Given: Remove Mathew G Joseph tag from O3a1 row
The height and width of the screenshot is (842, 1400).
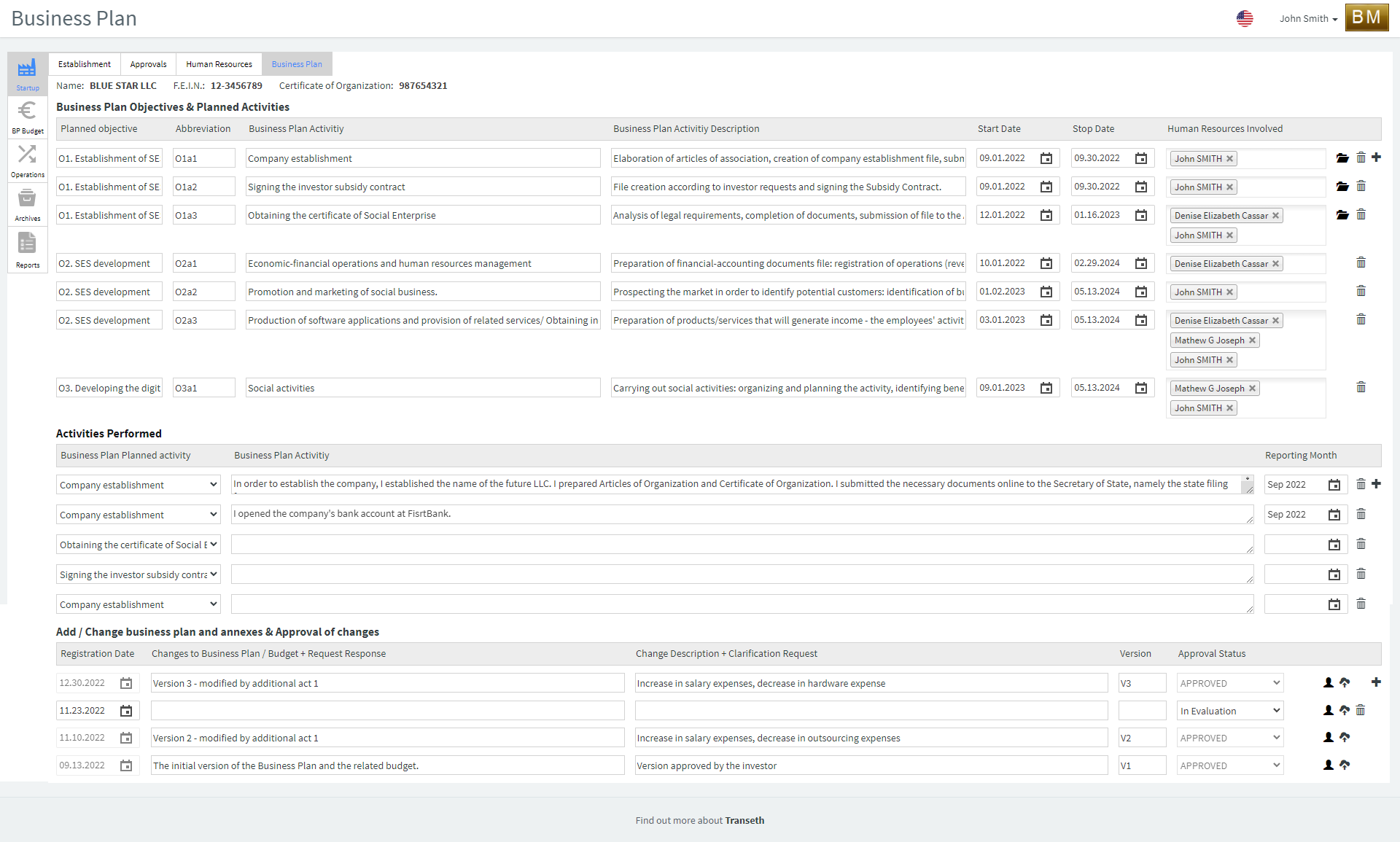Looking at the screenshot, I should coord(1252,389).
